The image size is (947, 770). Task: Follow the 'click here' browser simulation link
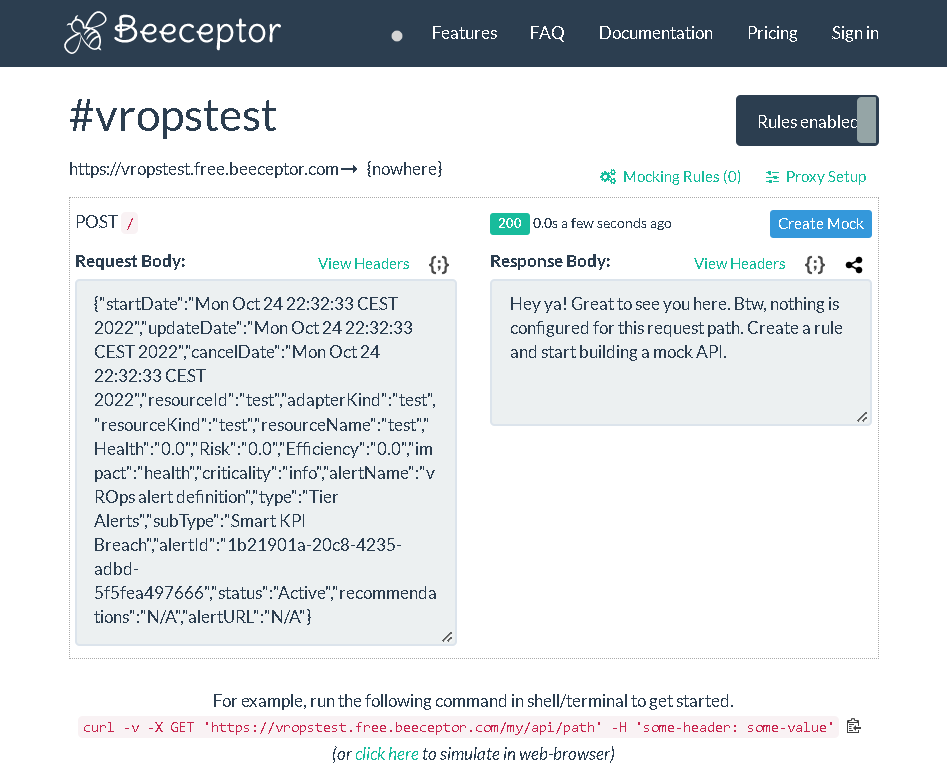(387, 754)
